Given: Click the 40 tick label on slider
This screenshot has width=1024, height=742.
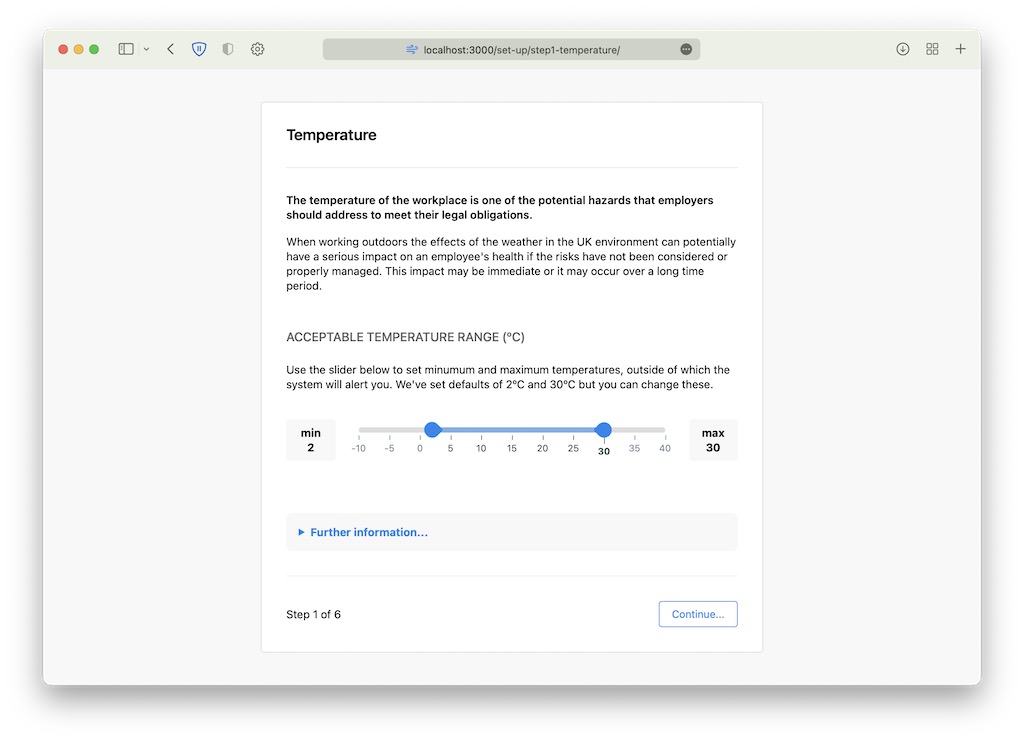Looking at the screenshot, I should pos(665,449).
